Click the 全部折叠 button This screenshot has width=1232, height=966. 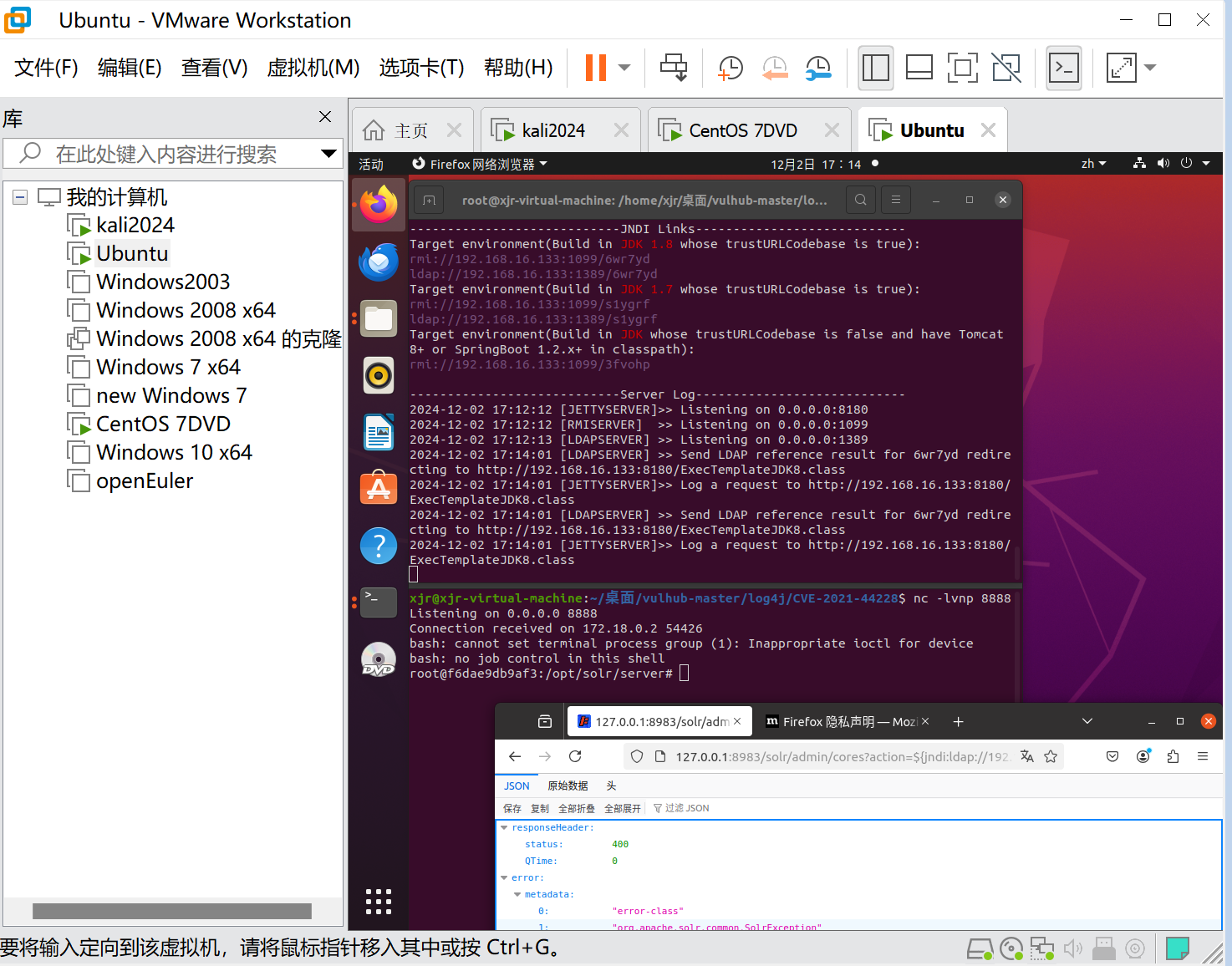577,808
